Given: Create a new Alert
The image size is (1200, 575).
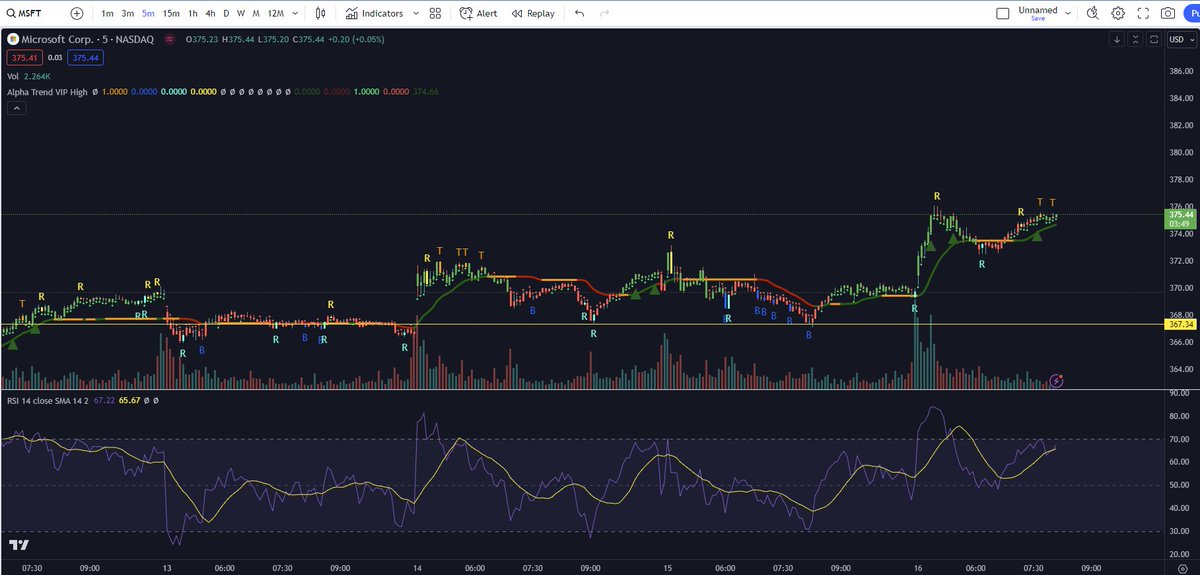Looking at the screenshot, I should [479, 14].
